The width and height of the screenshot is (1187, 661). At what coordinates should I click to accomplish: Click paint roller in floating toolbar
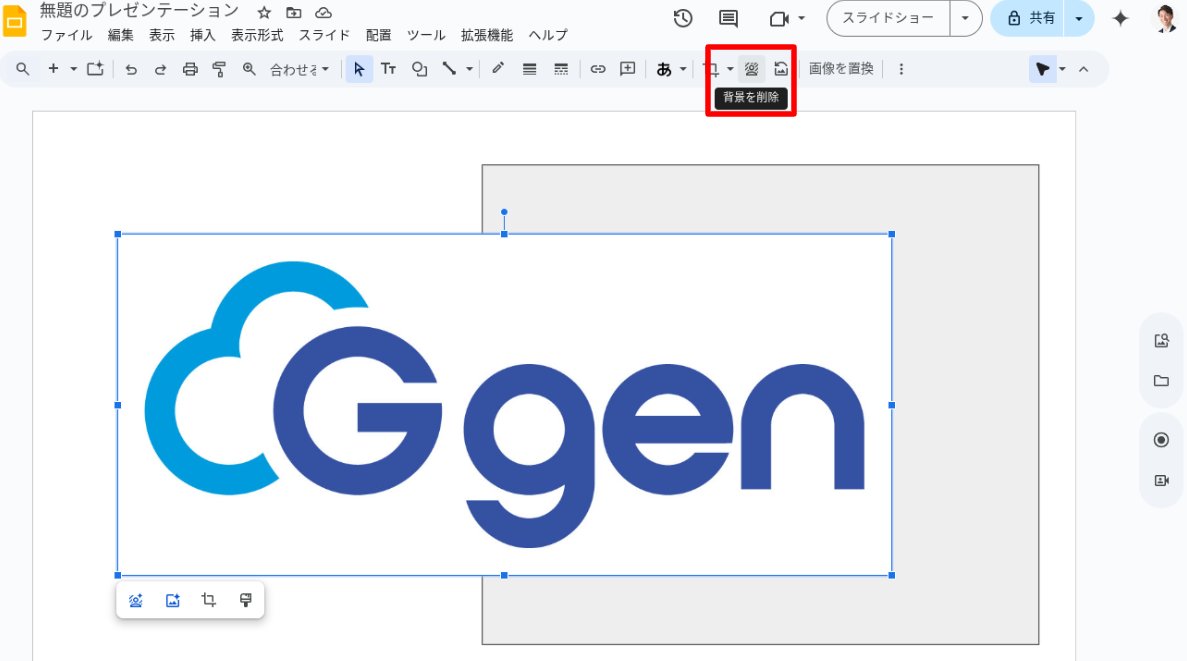pyautogui.click(x=245, y=600)
